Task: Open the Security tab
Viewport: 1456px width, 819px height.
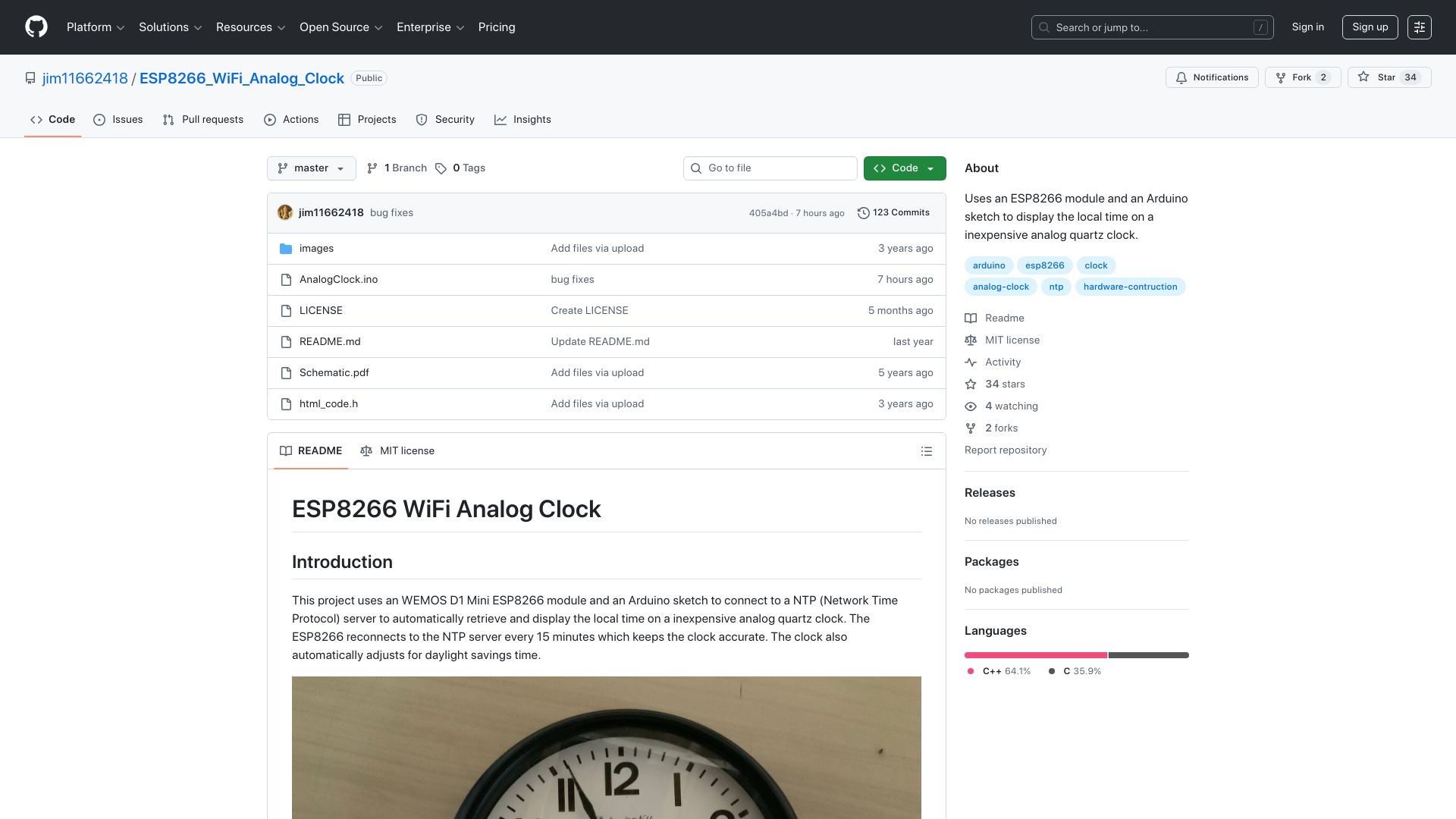Action: pos(445,120)
